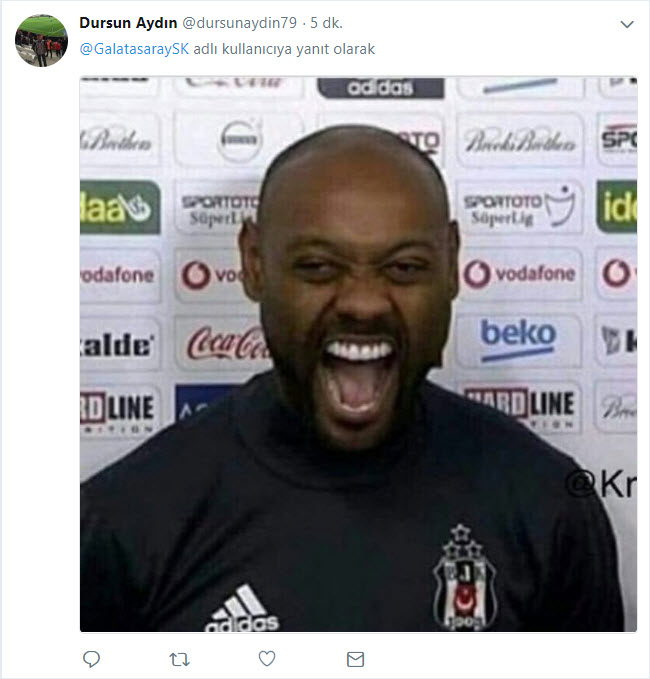The height and width of the screenshot is (679, 650).
Task: Click the Spor Toto SüperLig logo at right
Action: click(x=519, y=206)
